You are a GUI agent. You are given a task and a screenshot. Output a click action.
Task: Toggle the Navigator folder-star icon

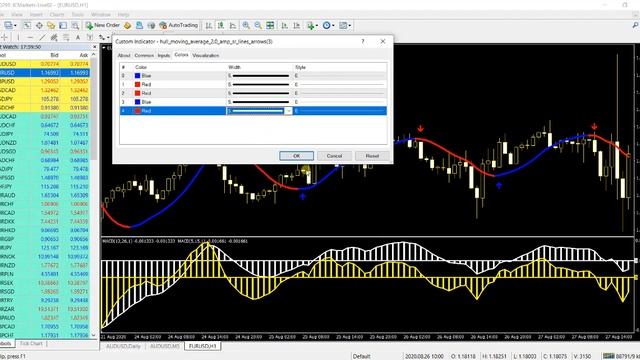(51, 25)
